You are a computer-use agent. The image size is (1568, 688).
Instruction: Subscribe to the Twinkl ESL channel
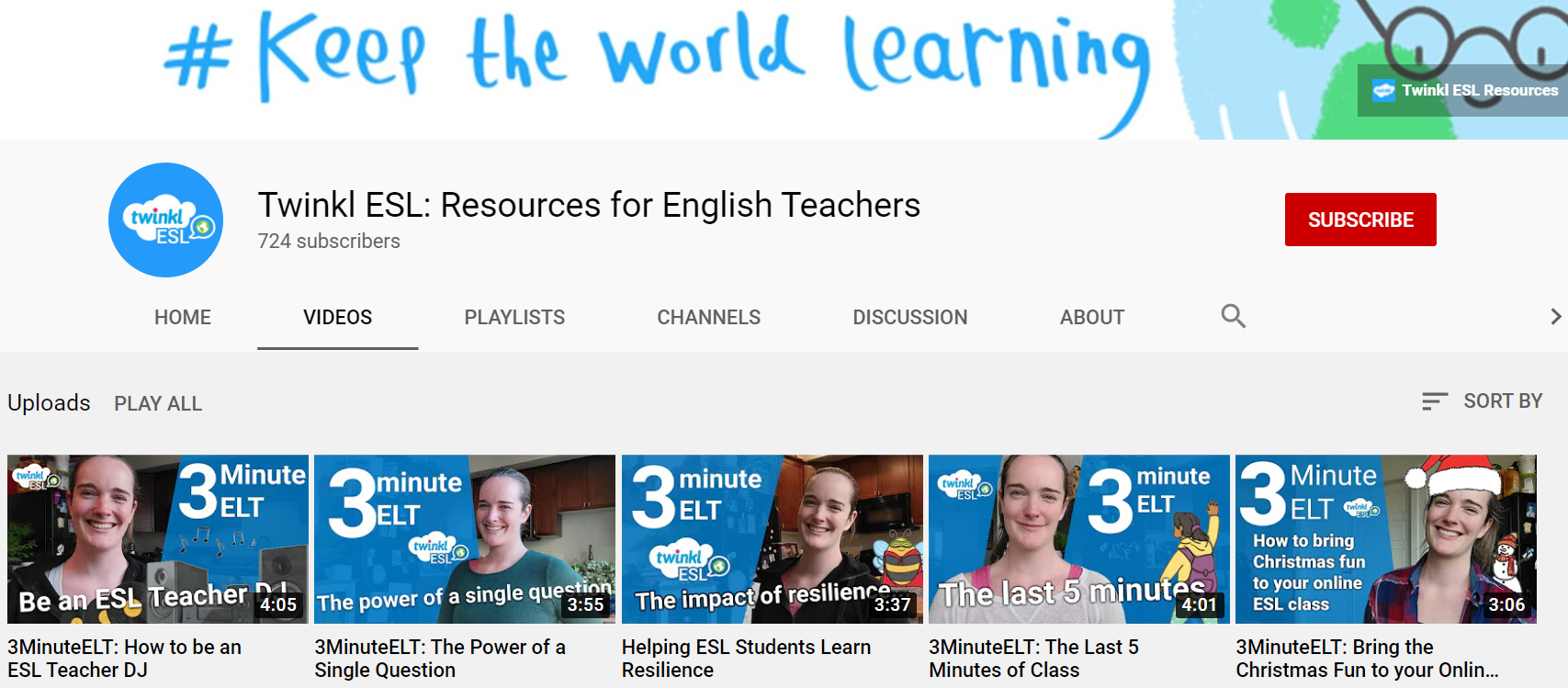[x=1359, y=220]
